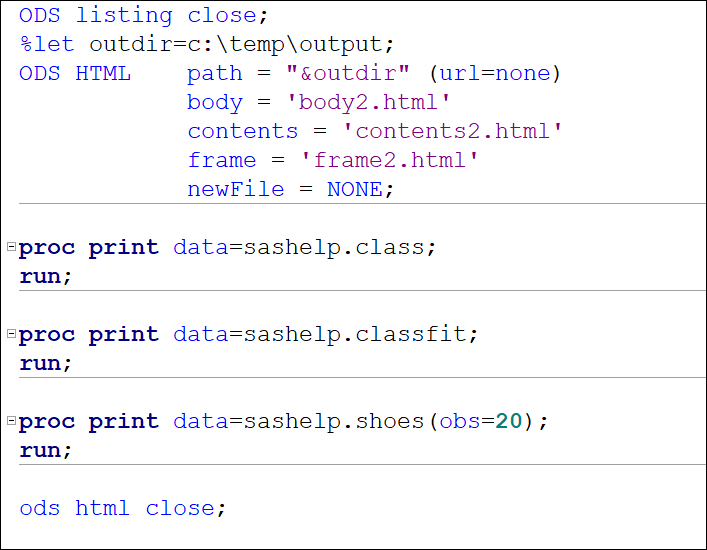Collapse the proc print sashelp.class block
This screenshot has height=550, width=707.
click(11, 246)
